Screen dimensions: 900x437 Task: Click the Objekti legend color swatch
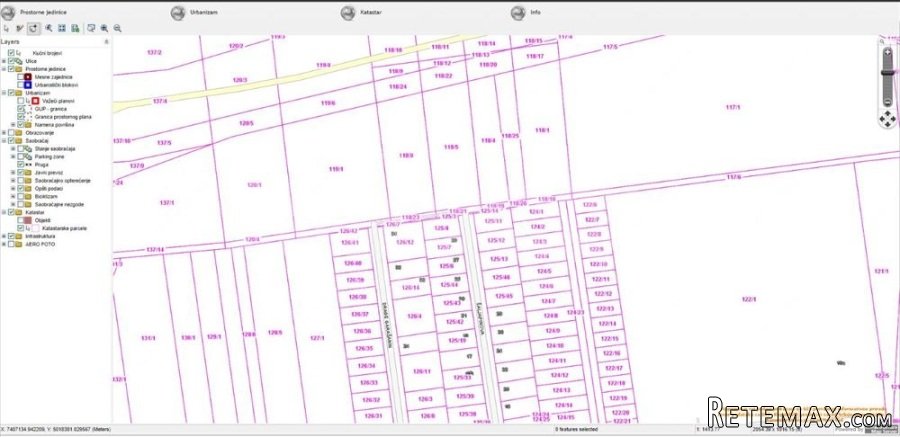click(x=28, y=220)
